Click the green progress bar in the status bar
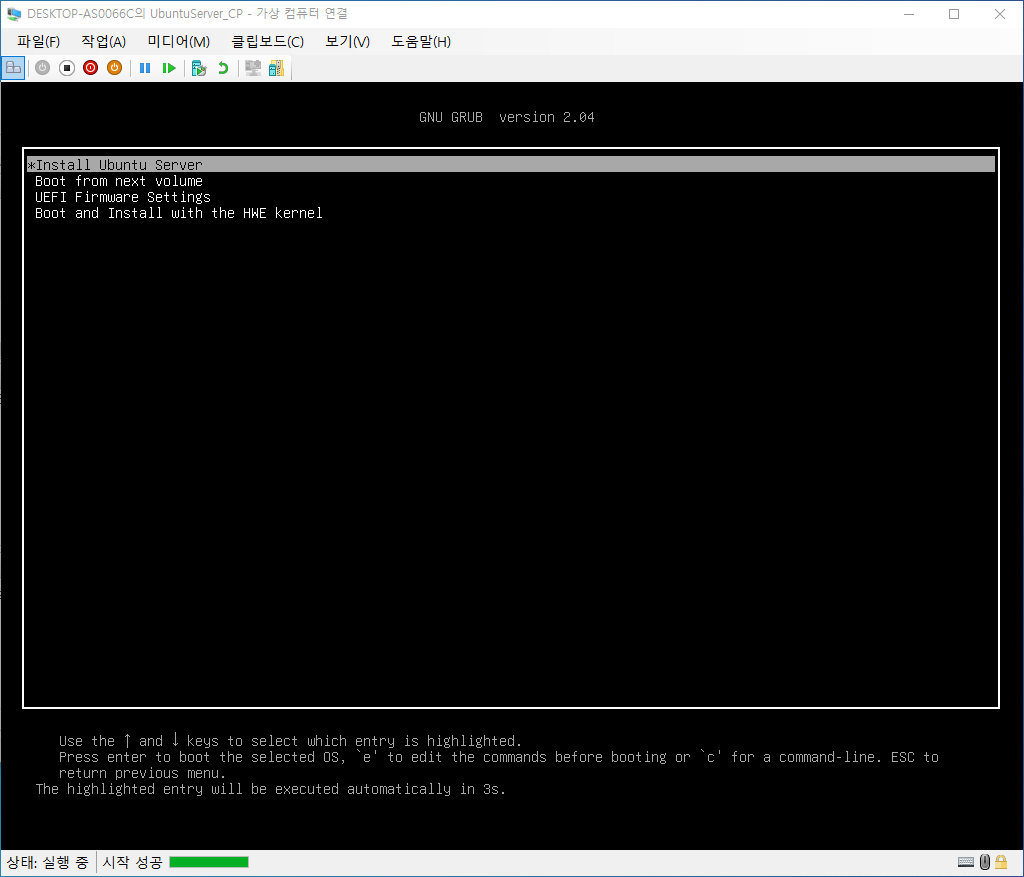The image size is (1024, 877). click(209, 862)
